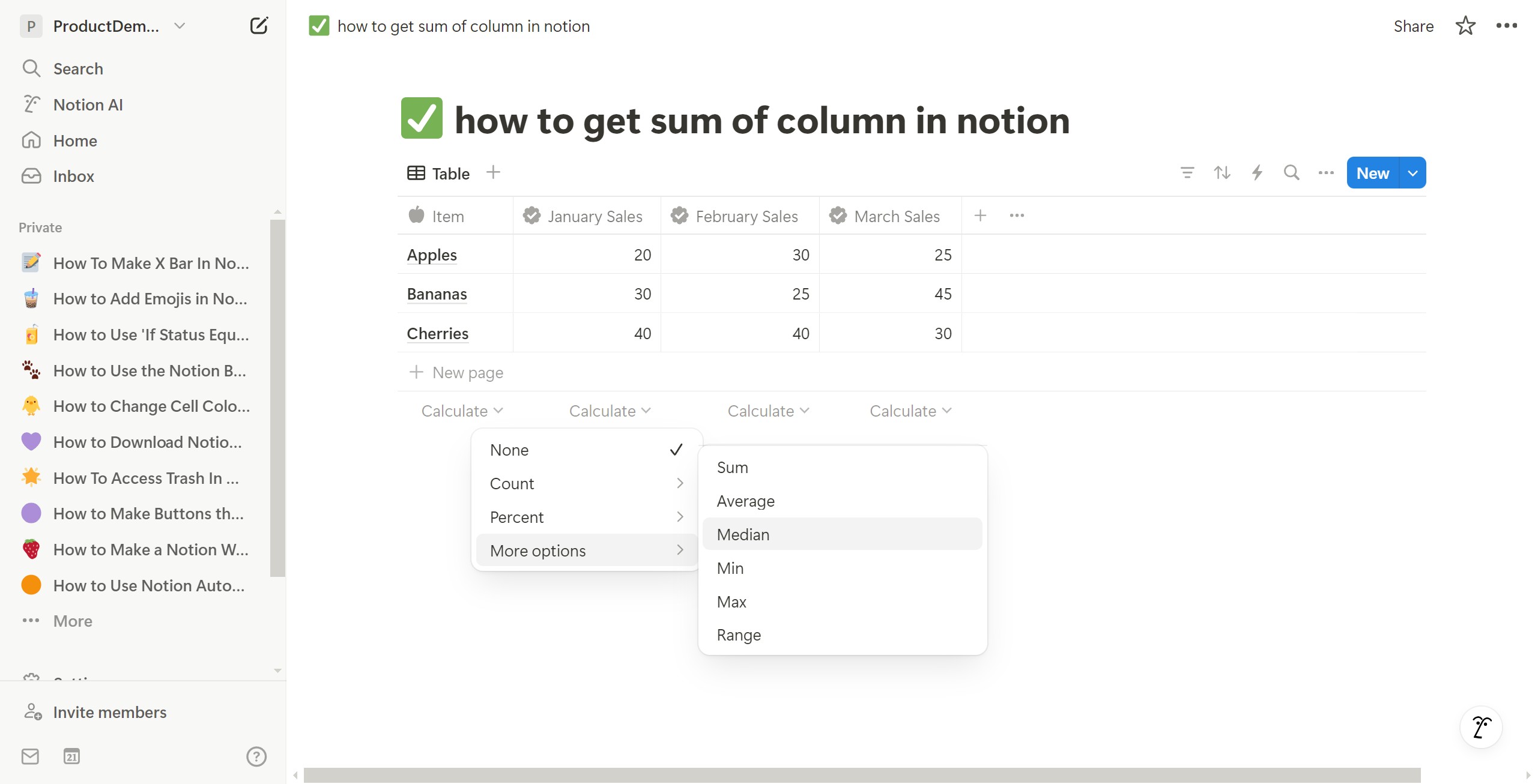Open Calculate dropdown under March Sales

pyautogui.click(x=910, y=411)
